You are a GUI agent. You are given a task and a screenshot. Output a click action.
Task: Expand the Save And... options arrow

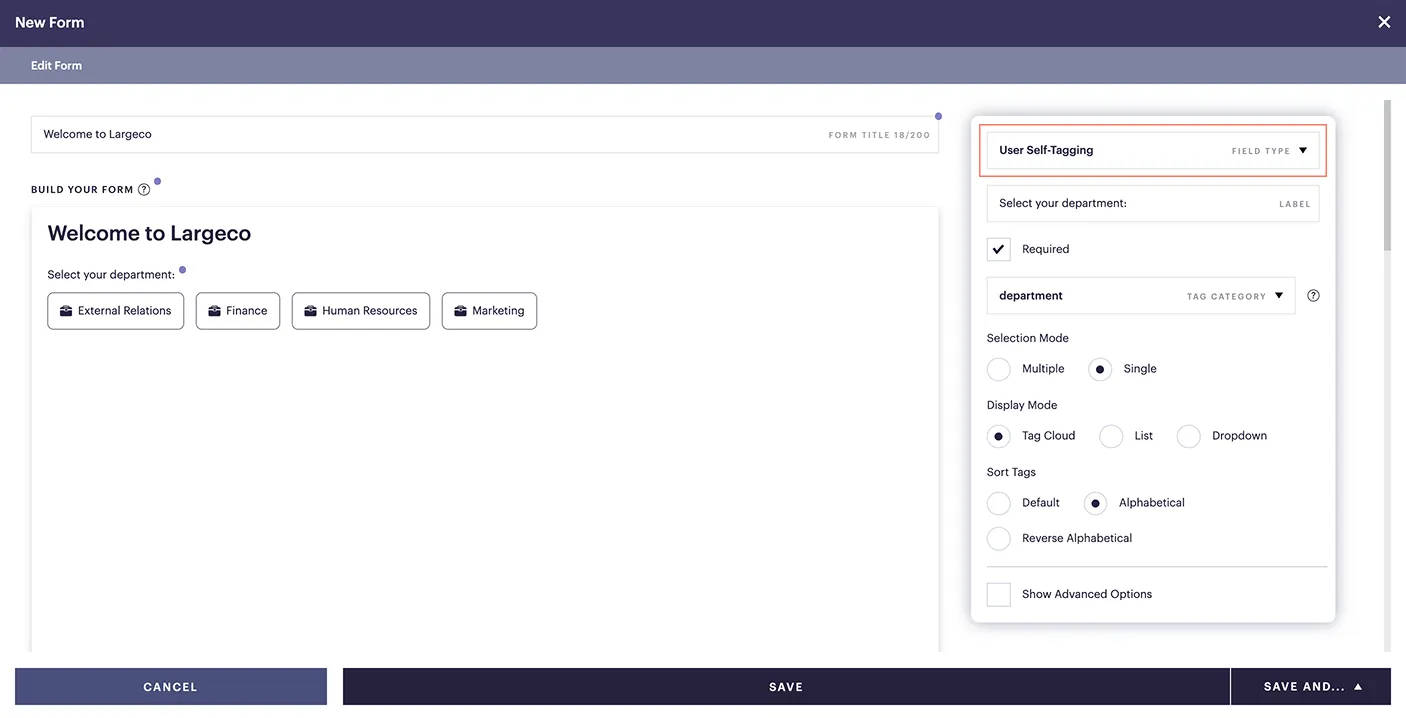click(x=1358, y=687)
